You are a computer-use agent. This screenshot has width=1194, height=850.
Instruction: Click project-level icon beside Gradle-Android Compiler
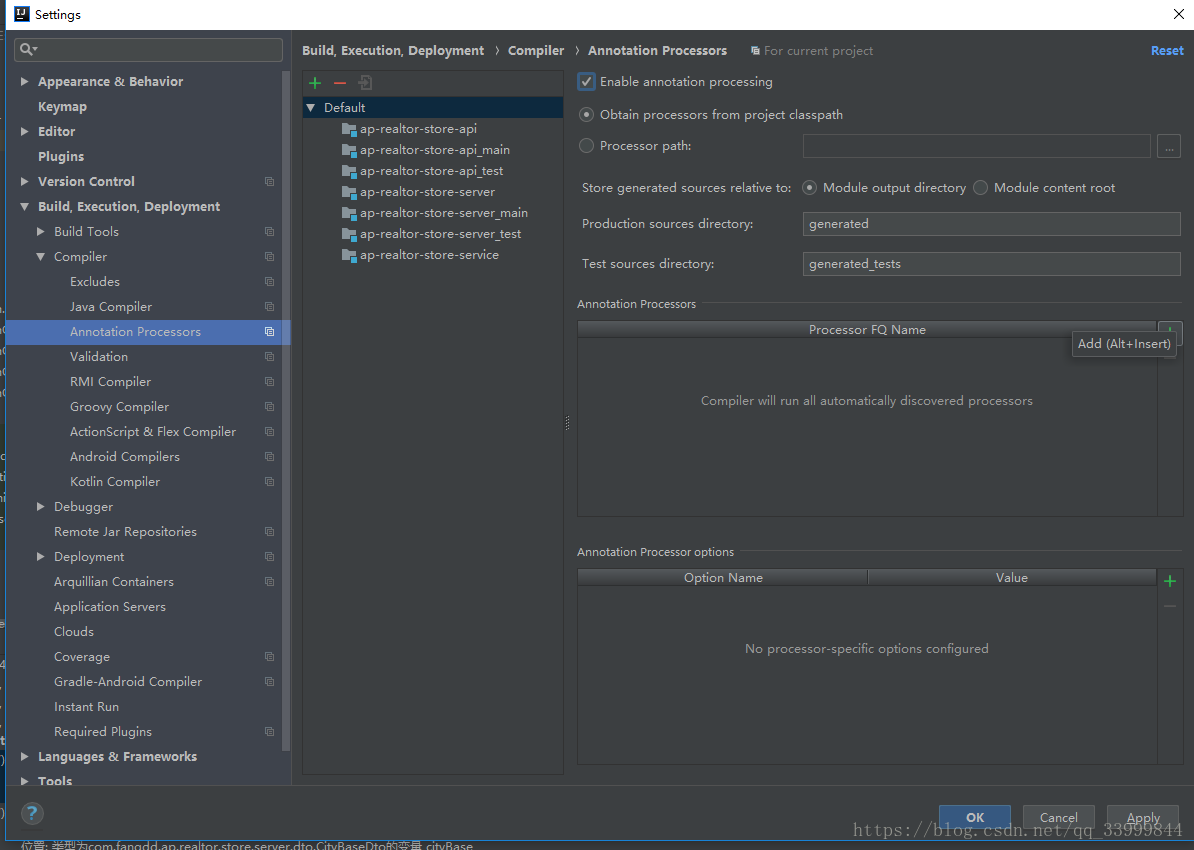click(x=270, y=682)
